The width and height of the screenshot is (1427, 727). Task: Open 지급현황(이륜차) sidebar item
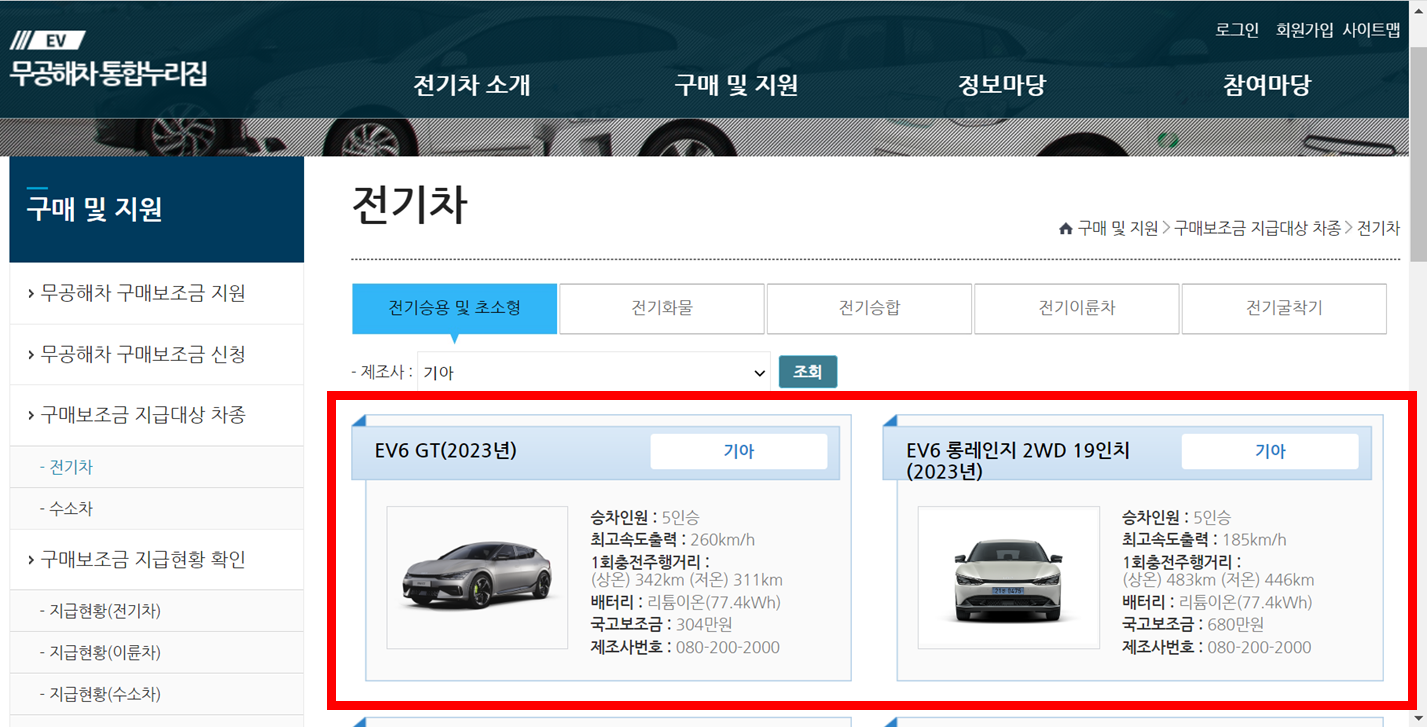point(157,652)
